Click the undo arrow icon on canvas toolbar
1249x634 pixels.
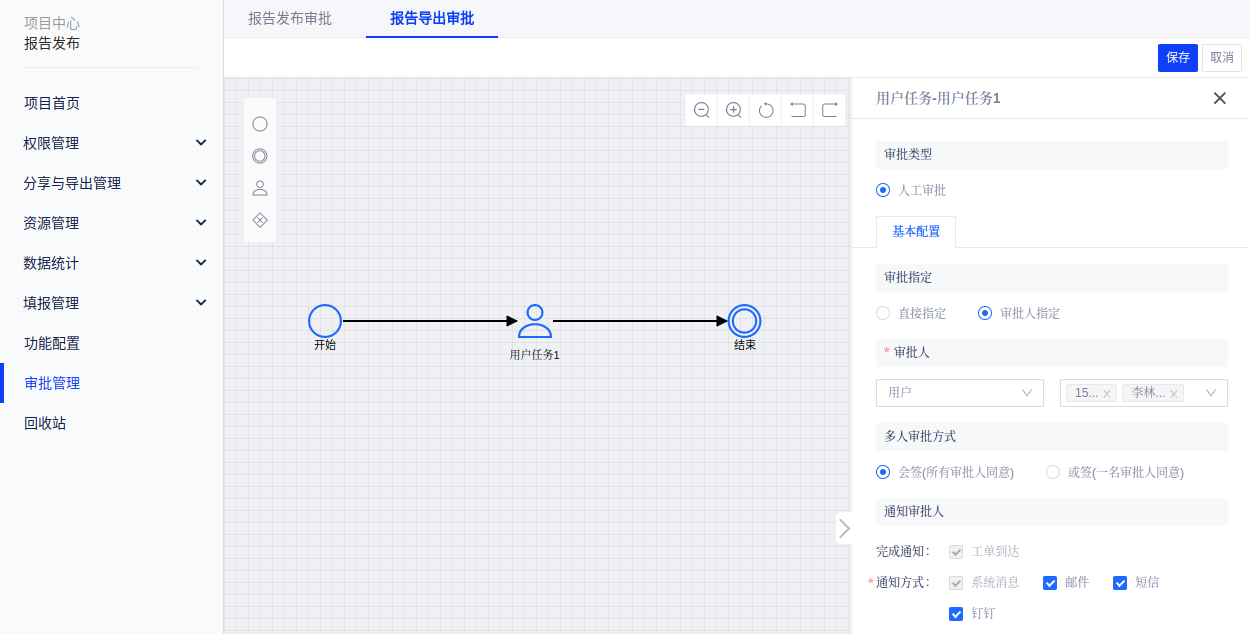pos(798,110)
